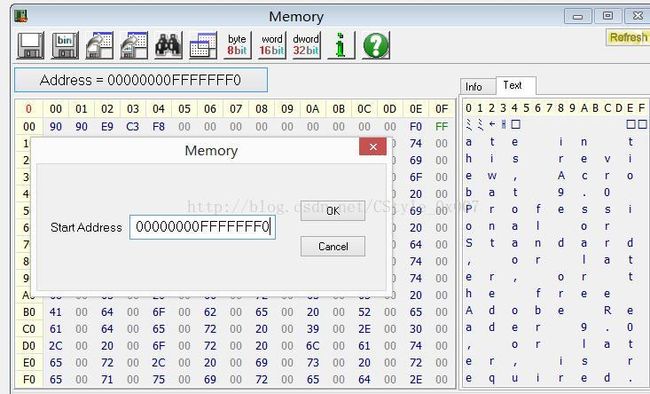This screenshot has height=394, width=650.
Task: Click row header C0
Action: coord(29,329)
